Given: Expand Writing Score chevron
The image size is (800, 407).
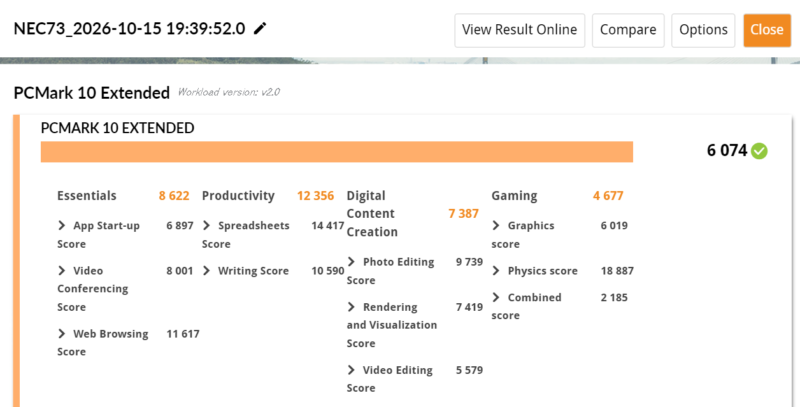Looking at the screenshot, I should point(207,270).
